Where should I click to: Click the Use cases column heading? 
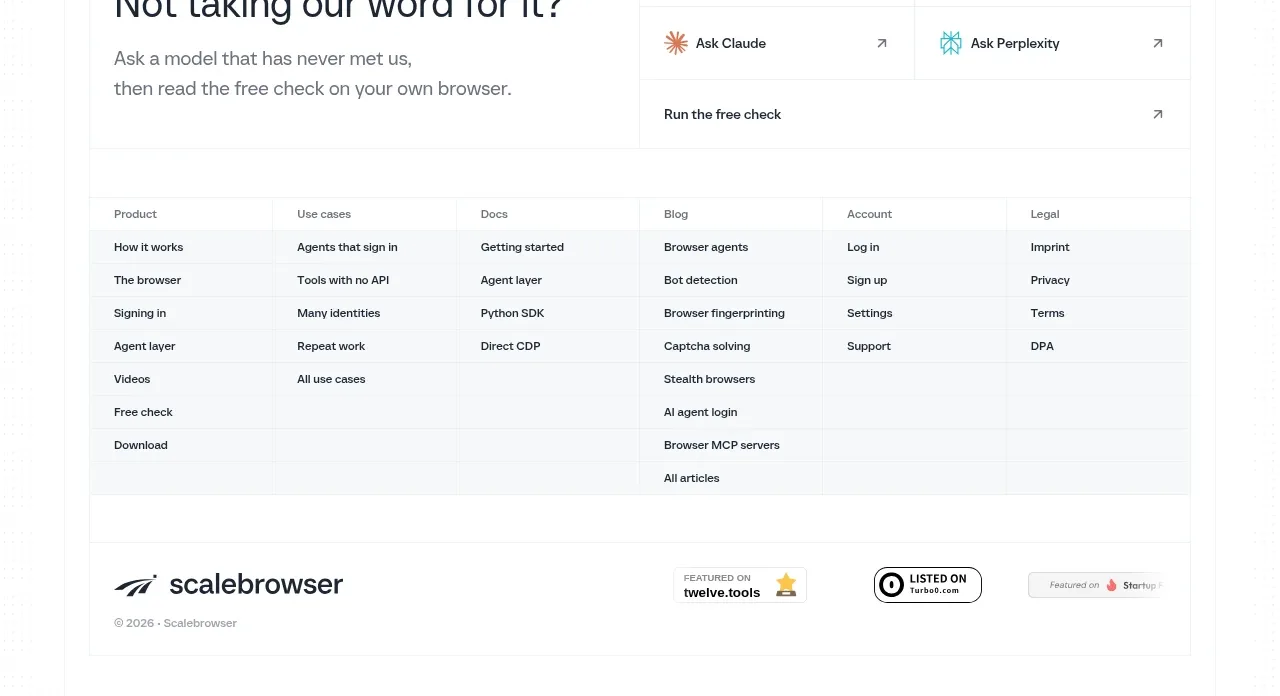coord(324,214)
